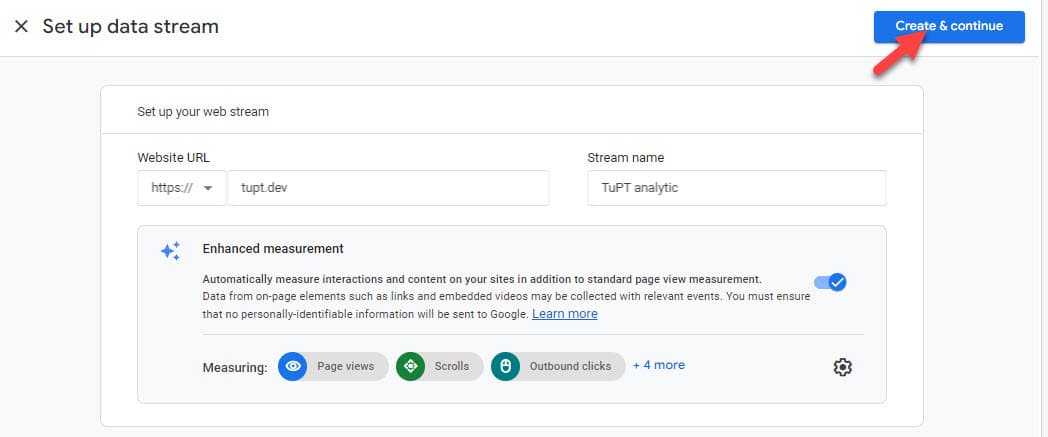Image resolution: width=1048 pixels, height=437 pixels.
Task: Click the Page views eye icon
Action: tap(293, 366)
